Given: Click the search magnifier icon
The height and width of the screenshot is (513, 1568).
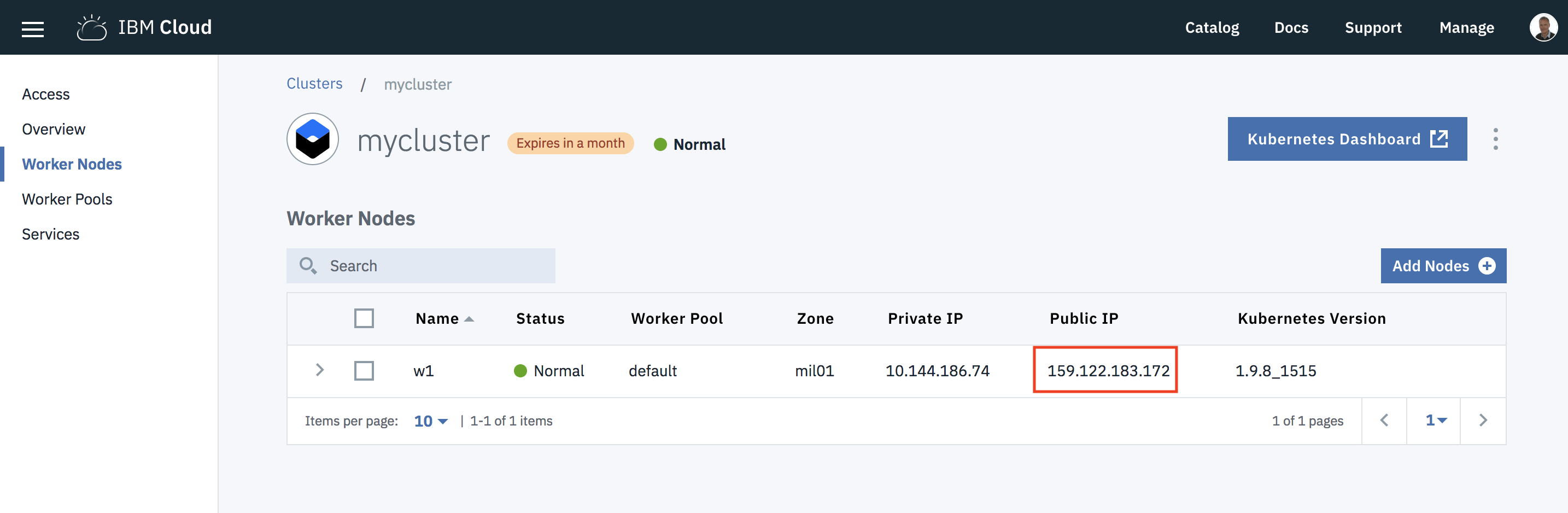Looking at the screenshot, I should (308, 266).
